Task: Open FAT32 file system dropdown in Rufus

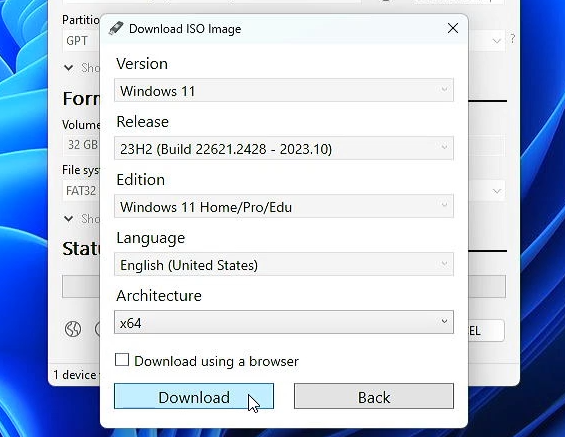Action: coord(81,190)
